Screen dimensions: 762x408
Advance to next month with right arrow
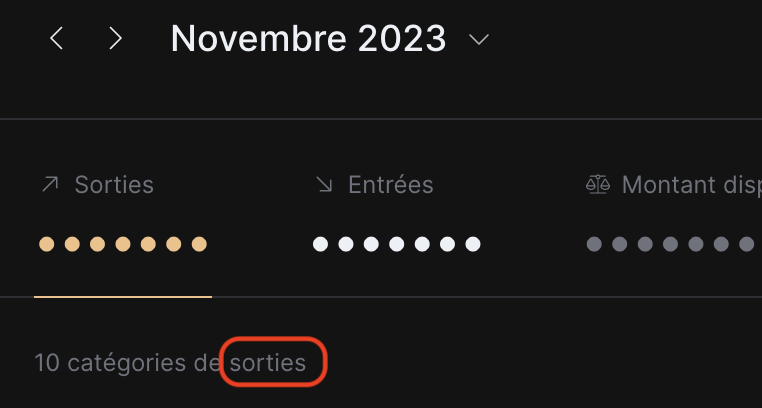click(x=115, y=38)
